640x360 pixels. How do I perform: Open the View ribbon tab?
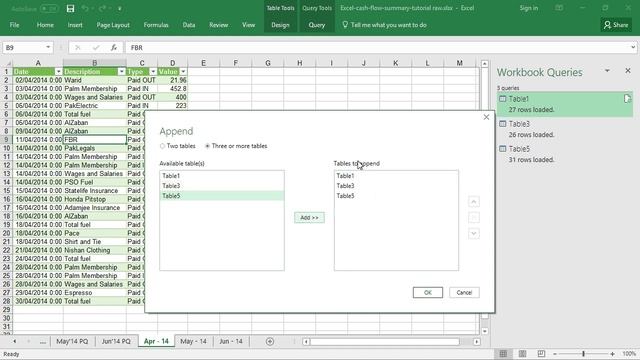[248, 25]
